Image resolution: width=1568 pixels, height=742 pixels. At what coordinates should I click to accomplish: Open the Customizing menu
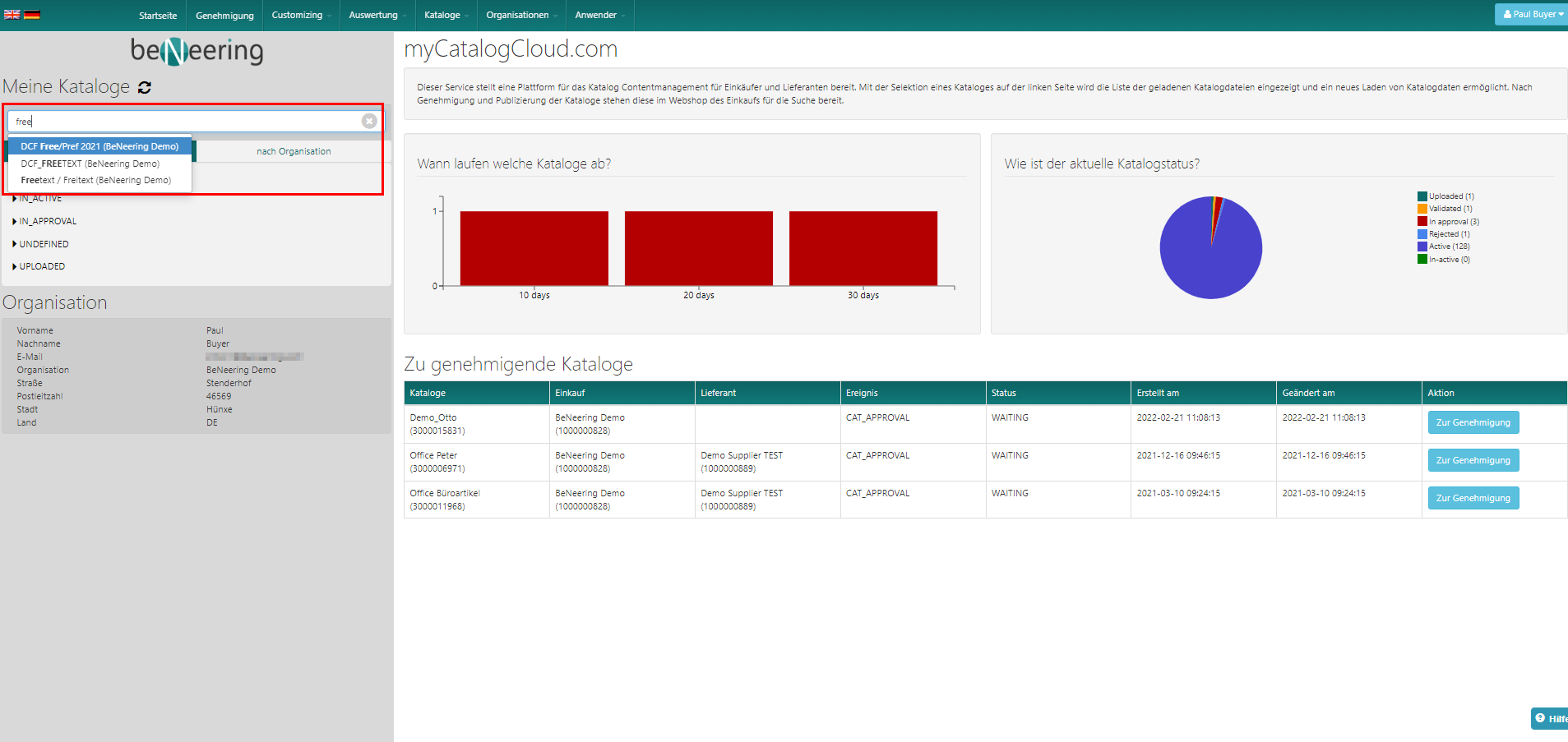[301, 16]
